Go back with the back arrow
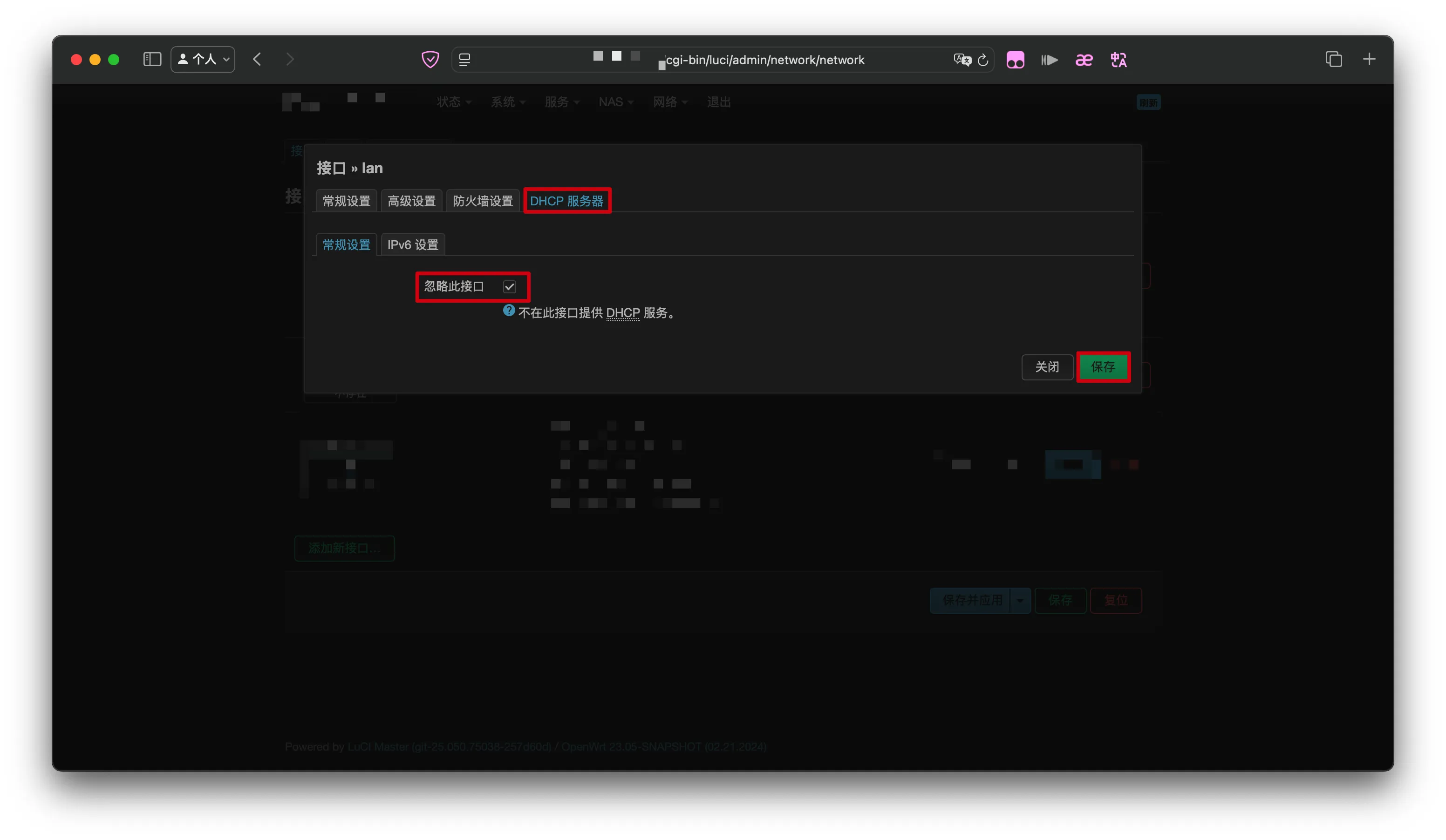 tap(257, 60)
